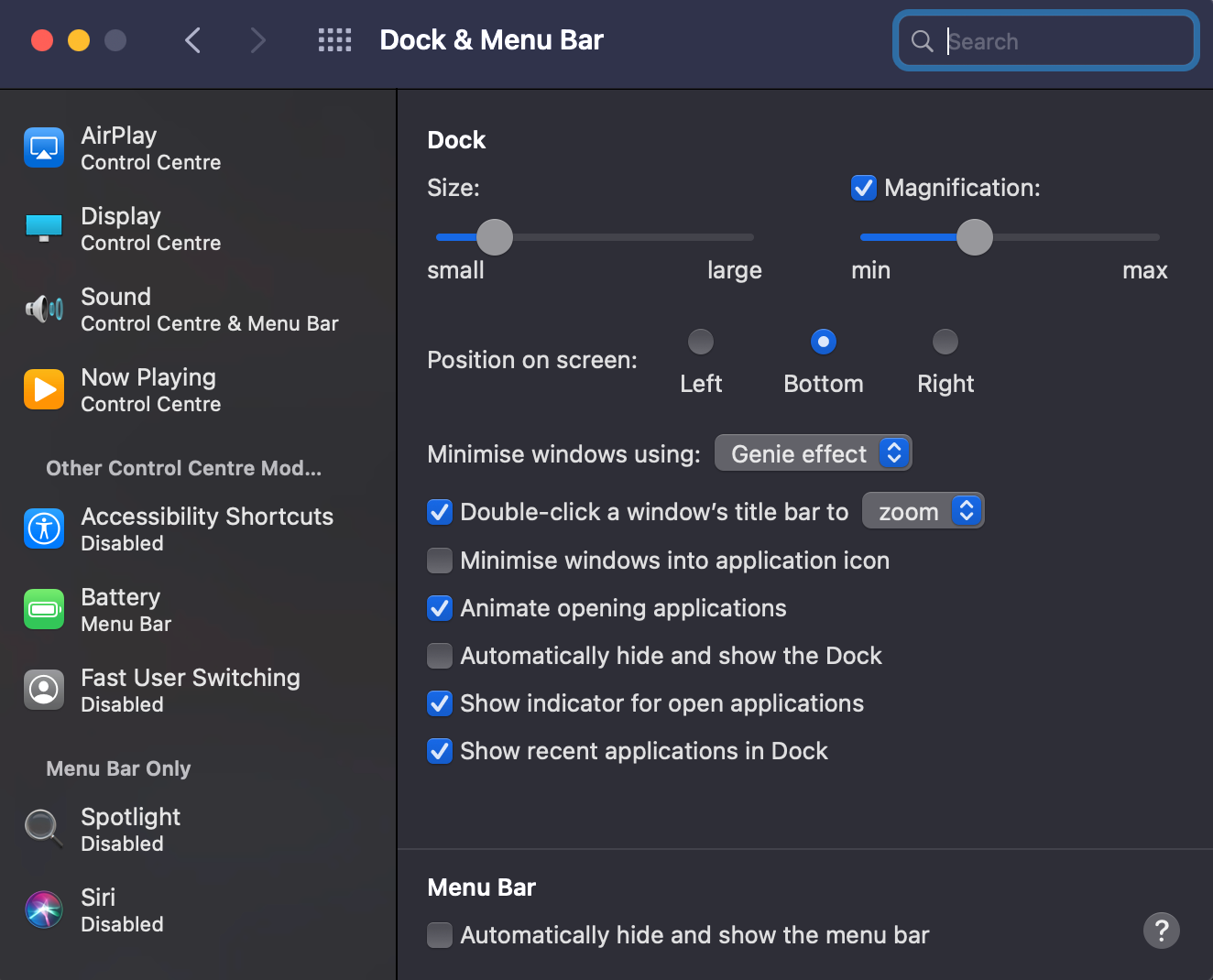This screenshot has height=980, width=1213.
Task: Click the Dock Size slider knob
Action: [495, 237]
